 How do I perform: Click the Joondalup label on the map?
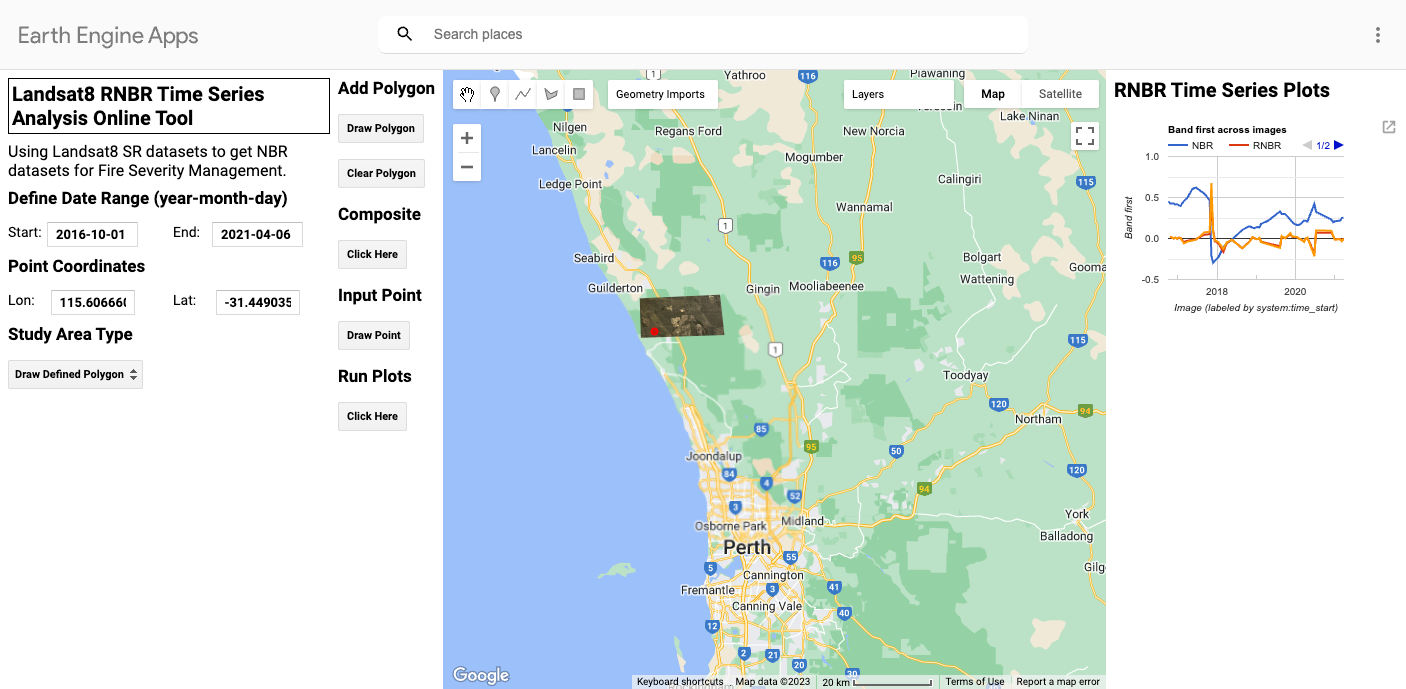click(x=713, y=456)
